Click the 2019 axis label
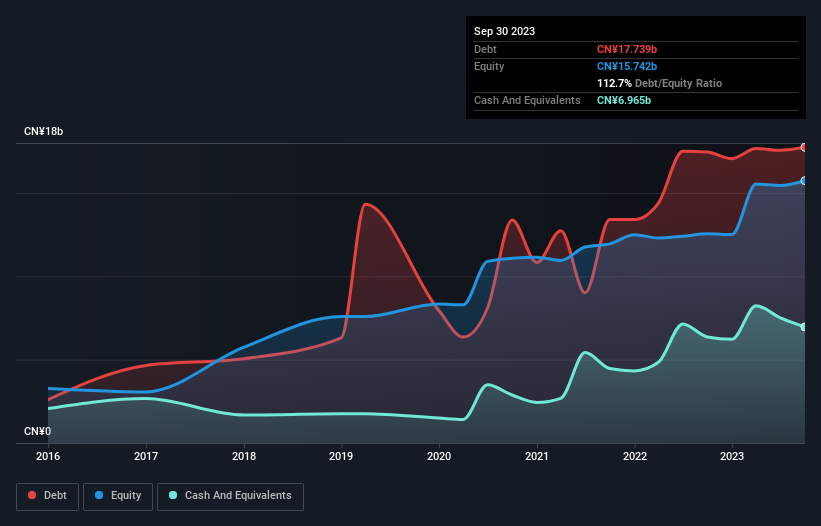This screenshot has width=821, height=526. [x=341, y=456]
